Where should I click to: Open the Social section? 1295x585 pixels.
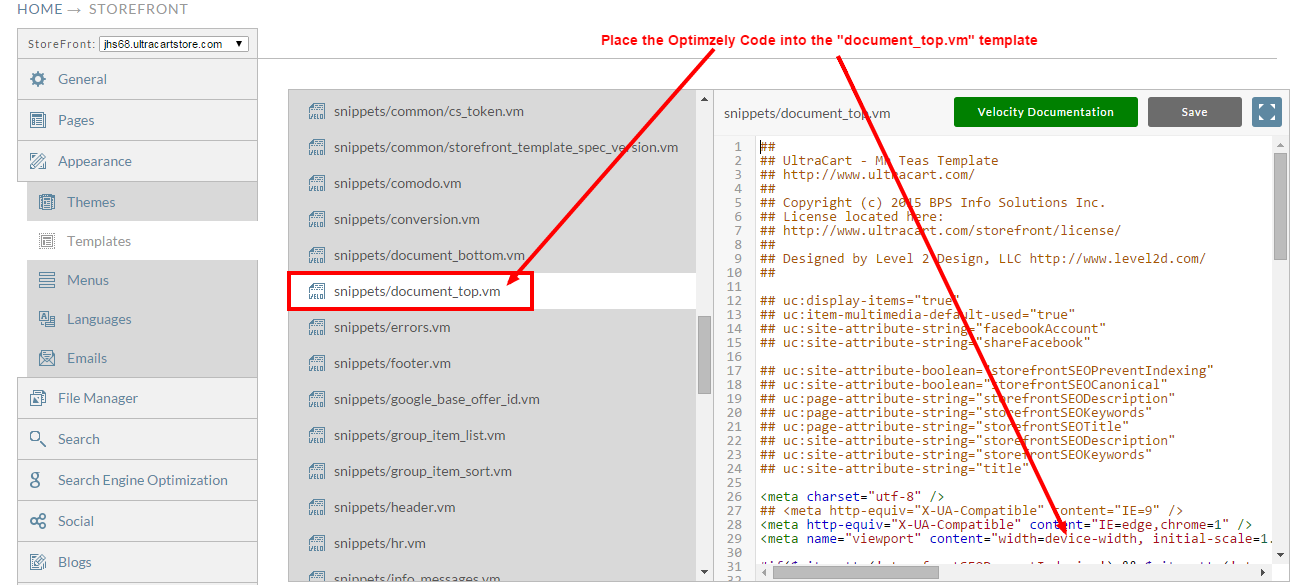(x=137, y=521)
